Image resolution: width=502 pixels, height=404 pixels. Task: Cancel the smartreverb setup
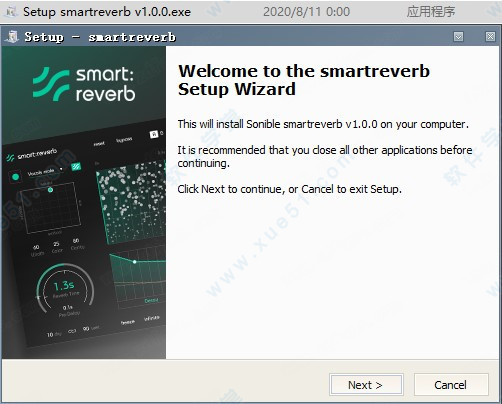click(451, 385)
